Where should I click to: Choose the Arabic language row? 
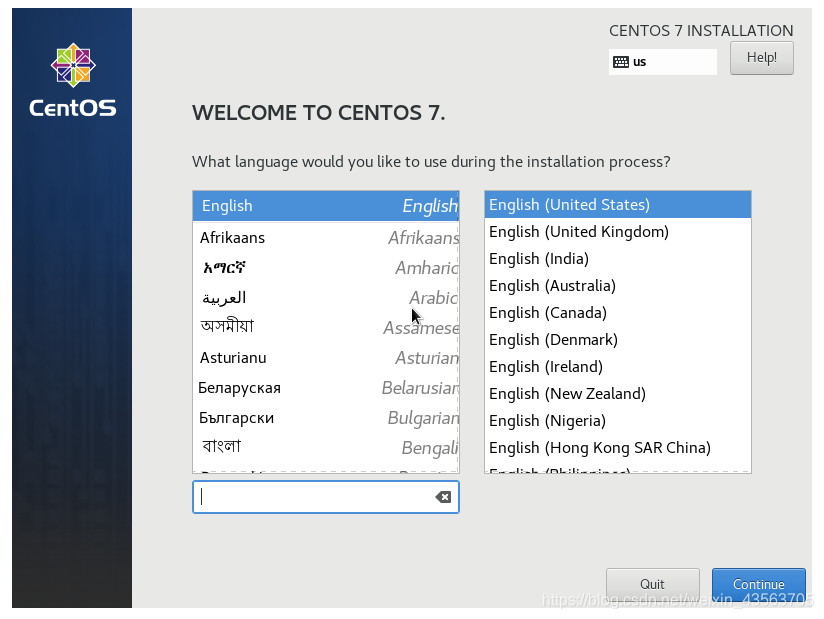click(x=326, y=298)
